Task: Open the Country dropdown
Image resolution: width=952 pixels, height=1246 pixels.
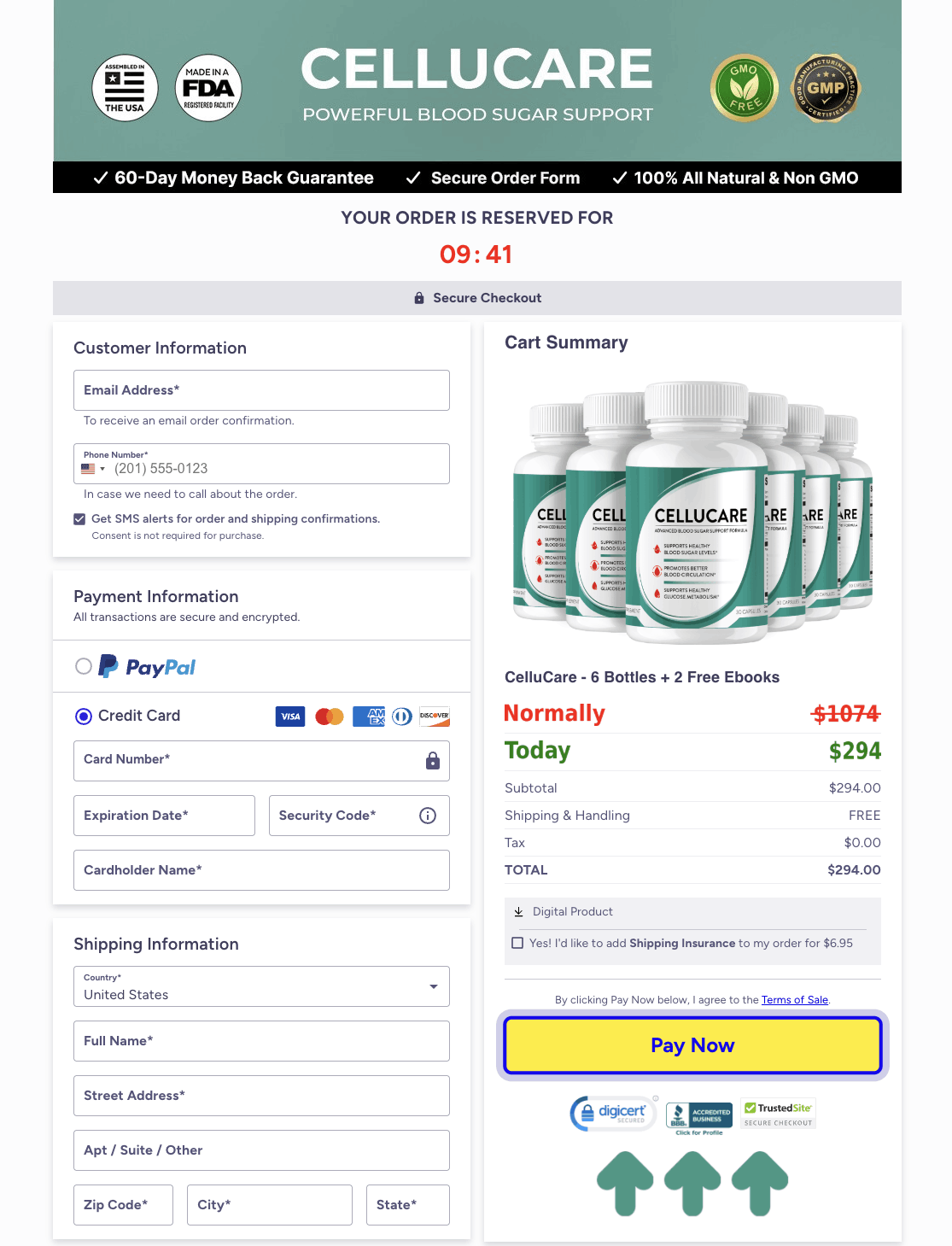Action: click(434, 986)
